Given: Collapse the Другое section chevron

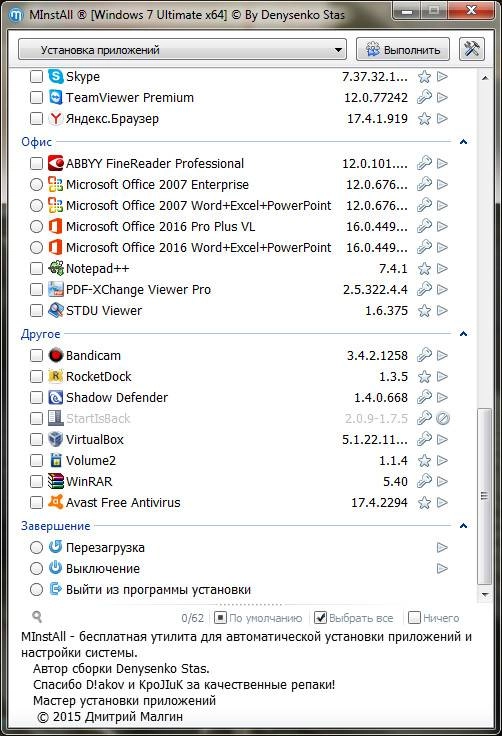Looking at the screenshot, I should pos(463,334).
